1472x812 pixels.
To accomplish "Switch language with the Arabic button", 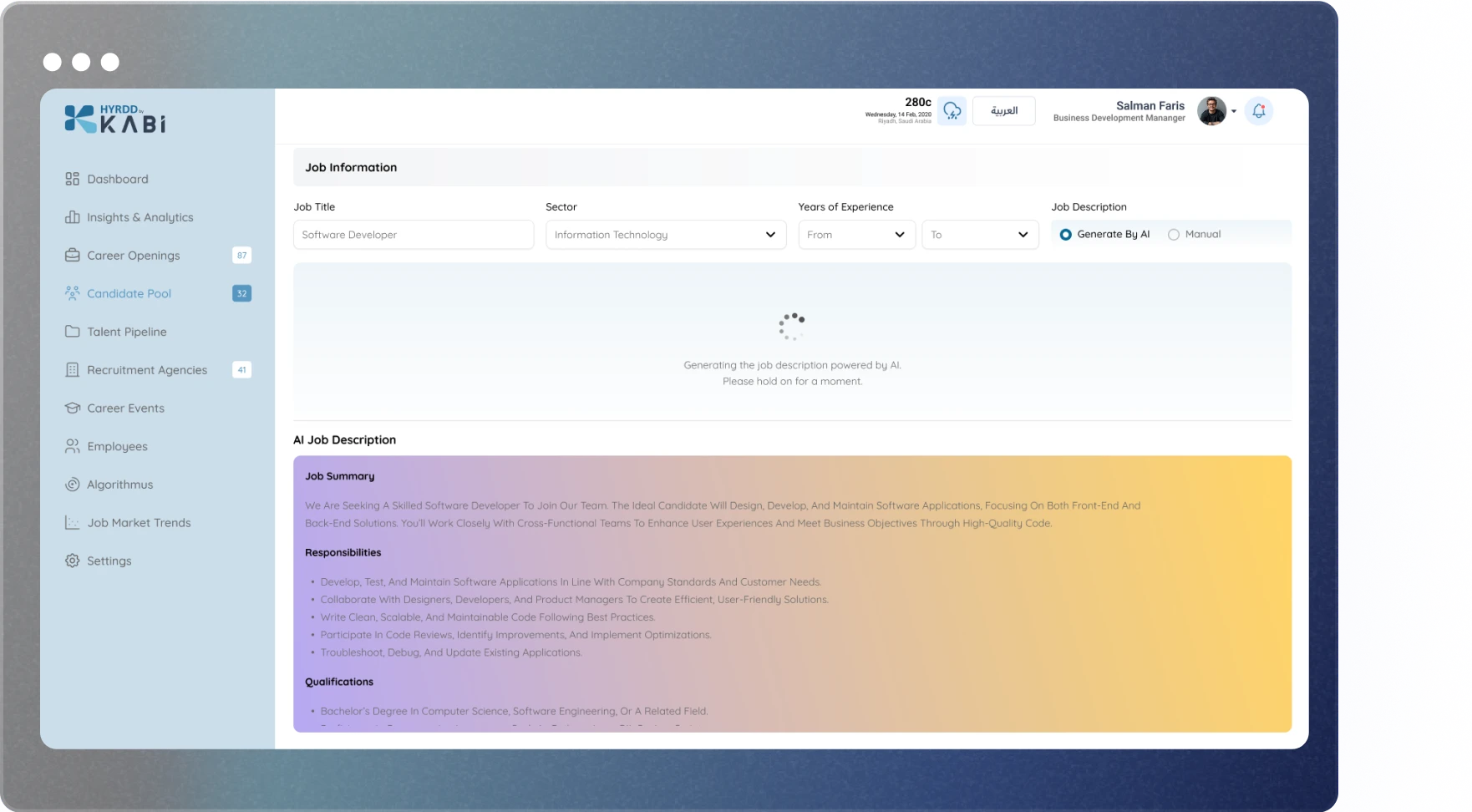I will coord(1003,111).
